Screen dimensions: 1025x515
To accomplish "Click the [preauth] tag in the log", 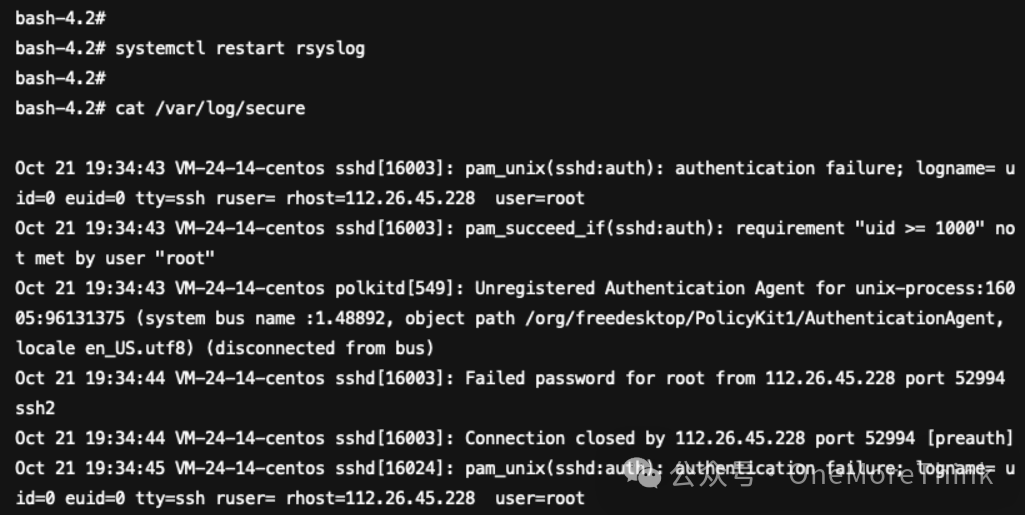I will (x=970, y=439).
